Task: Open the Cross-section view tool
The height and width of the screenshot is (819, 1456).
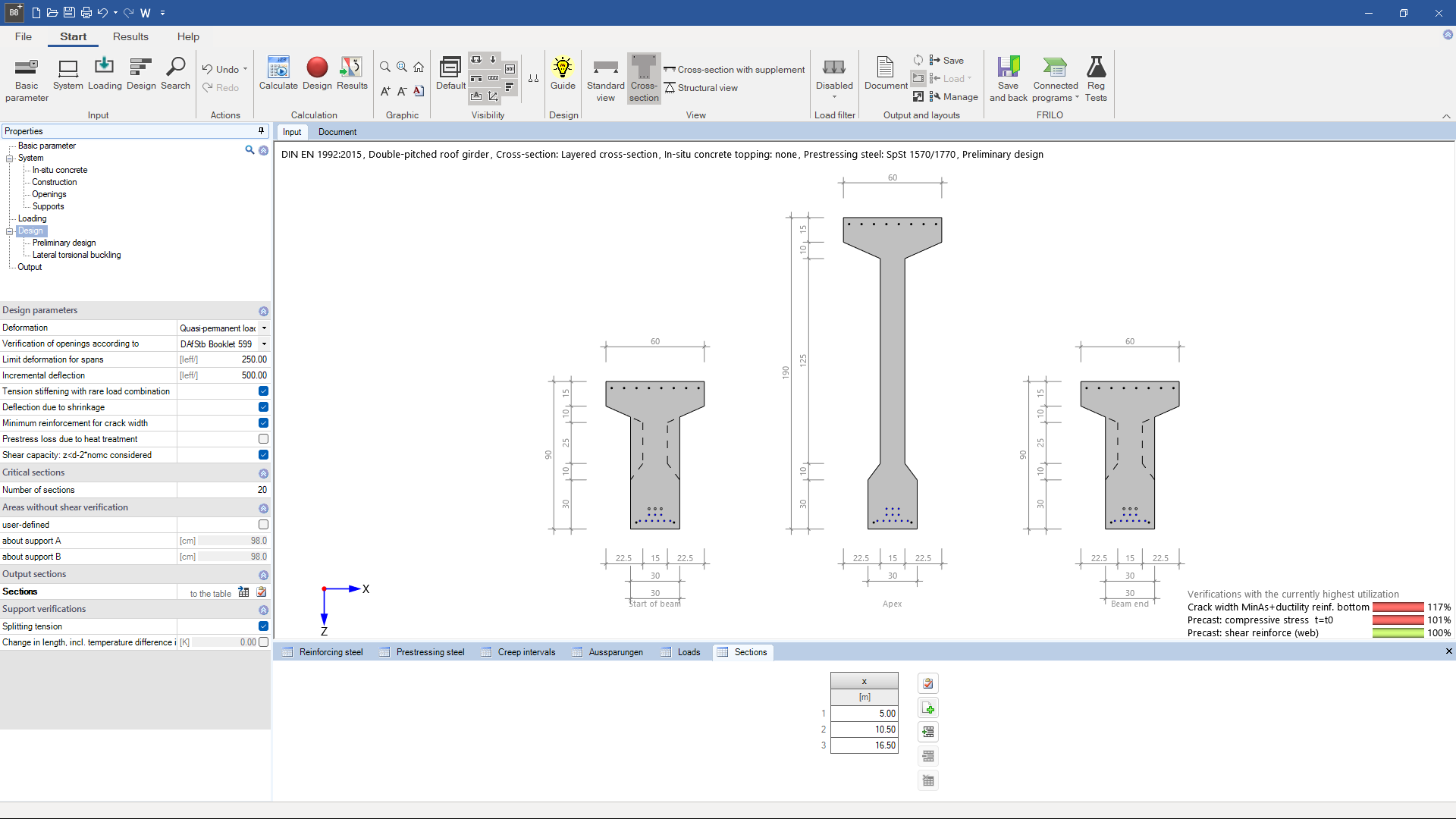Action: [x=643, y=77]
